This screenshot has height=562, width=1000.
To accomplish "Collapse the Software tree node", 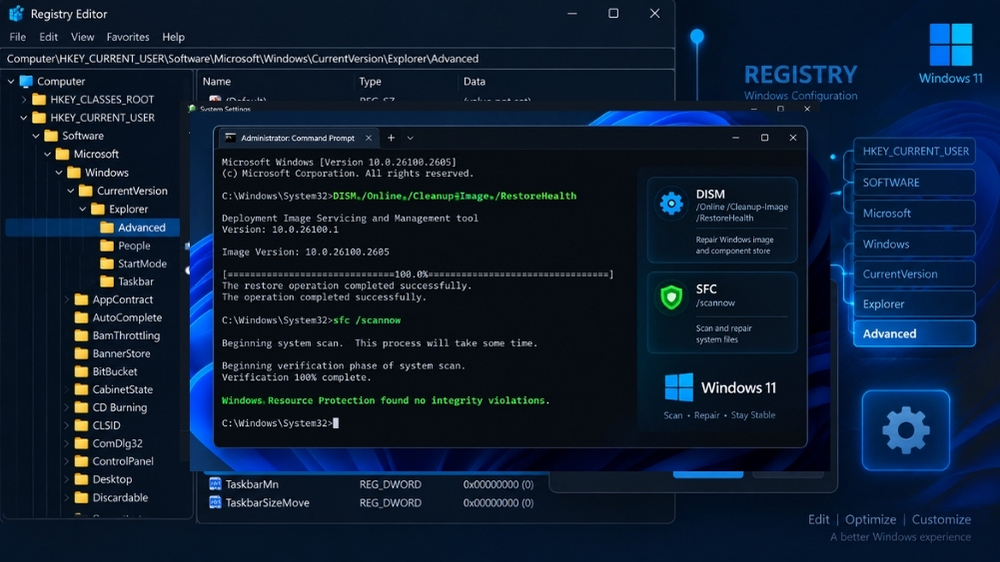I will [x=36, y=136].
